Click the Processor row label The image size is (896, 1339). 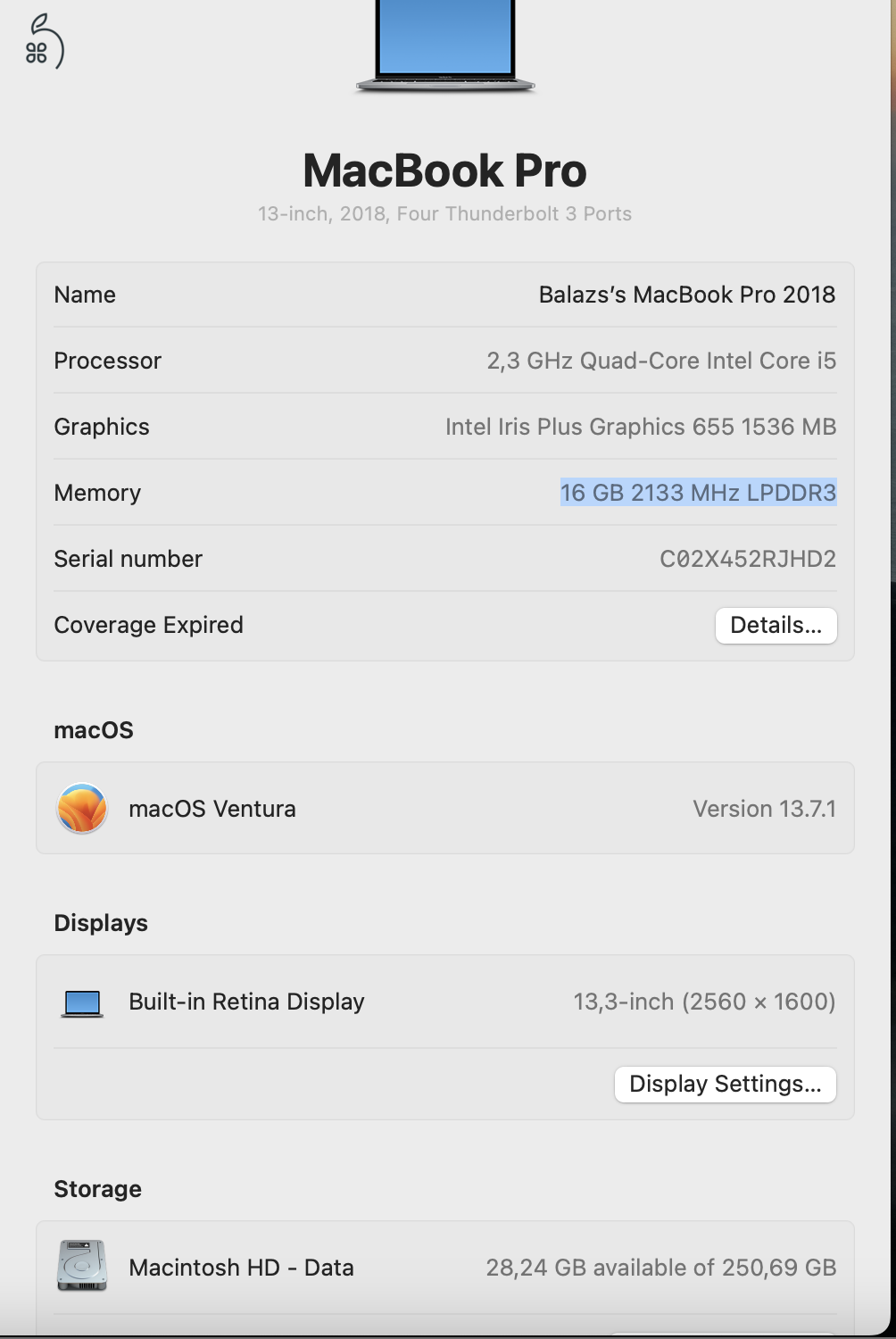[107, 361]
